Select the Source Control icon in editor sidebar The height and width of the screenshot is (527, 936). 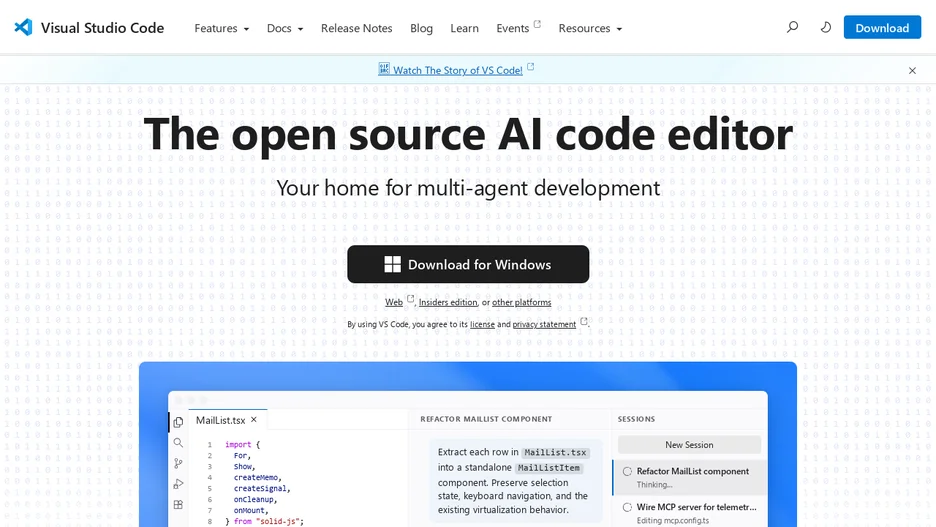pyautogui.click(x=178, y=463)
